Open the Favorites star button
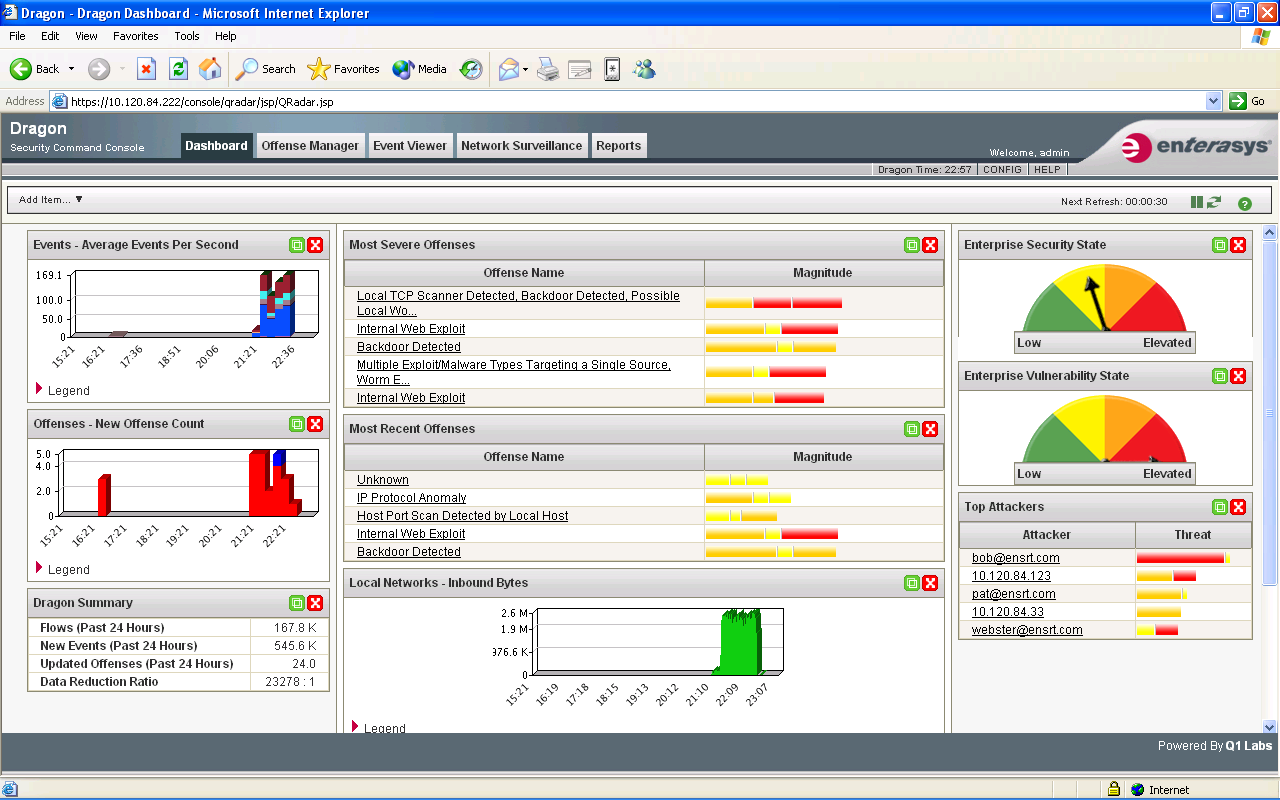The image size is (1280, 800). [x=343, y=69]
